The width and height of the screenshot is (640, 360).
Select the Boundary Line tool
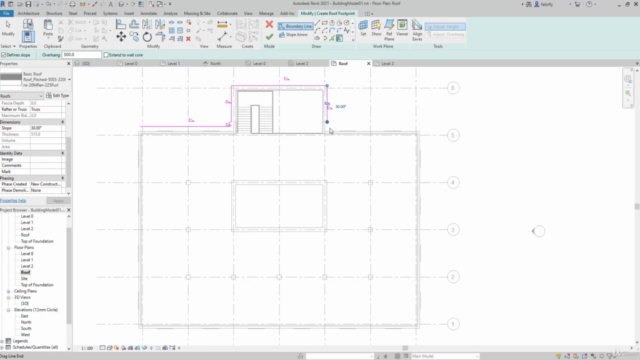tap(295, 26)
